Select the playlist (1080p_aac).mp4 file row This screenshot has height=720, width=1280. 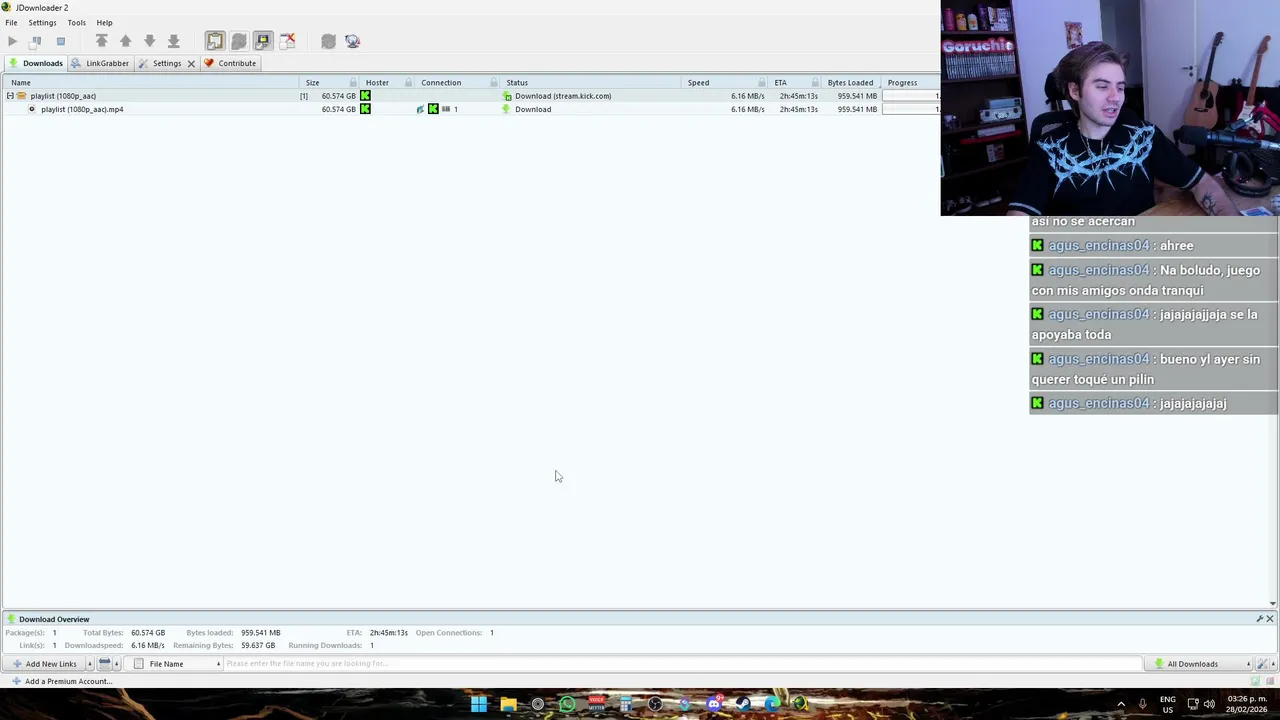[x=470, y=109]
